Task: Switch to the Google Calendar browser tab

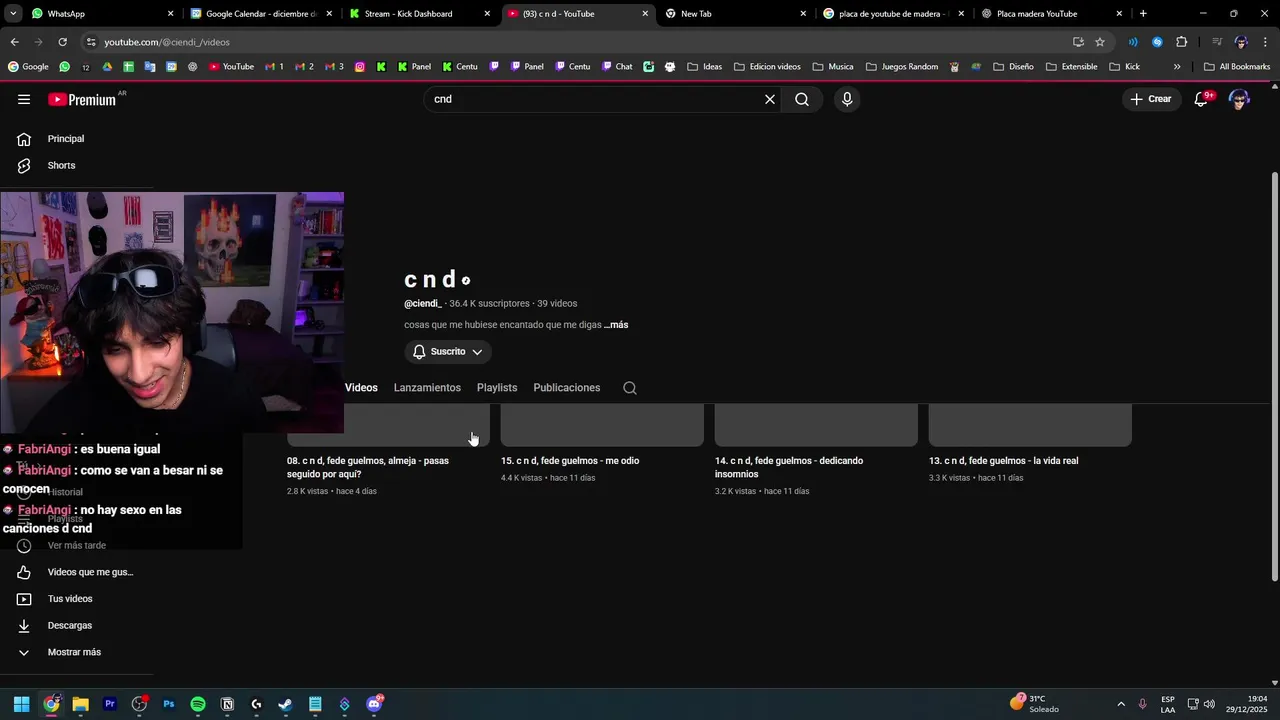Action: 260,14
